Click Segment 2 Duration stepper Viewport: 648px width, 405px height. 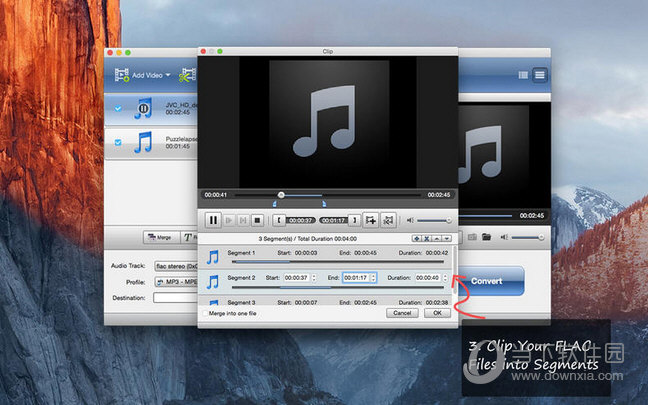446,278
